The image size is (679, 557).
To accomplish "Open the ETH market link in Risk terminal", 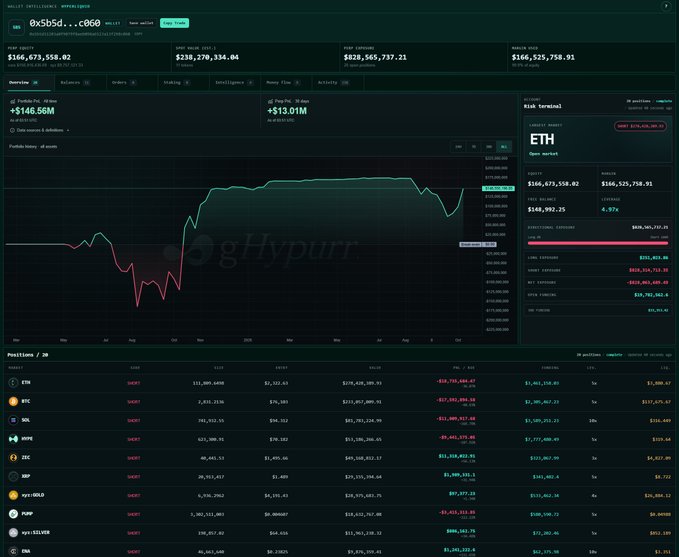I will coord(543,154).
